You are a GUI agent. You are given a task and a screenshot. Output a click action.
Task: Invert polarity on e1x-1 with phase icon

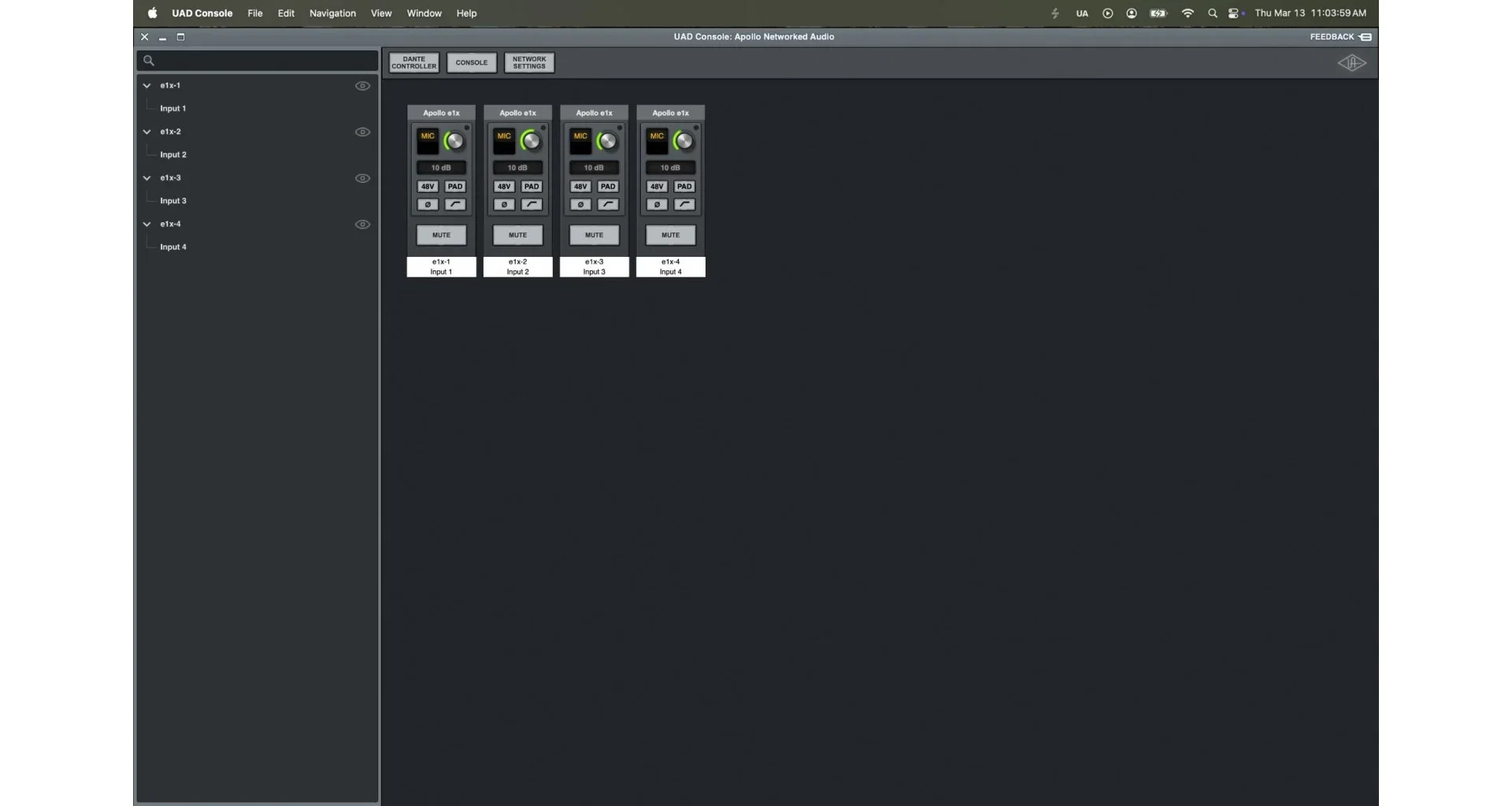pyautogui.click(x=428, y=205)
